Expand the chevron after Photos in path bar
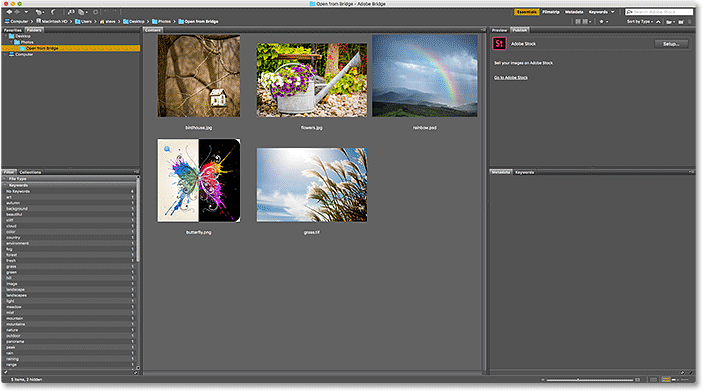Viewport: 704px width, 392px height. click(175, 22)
